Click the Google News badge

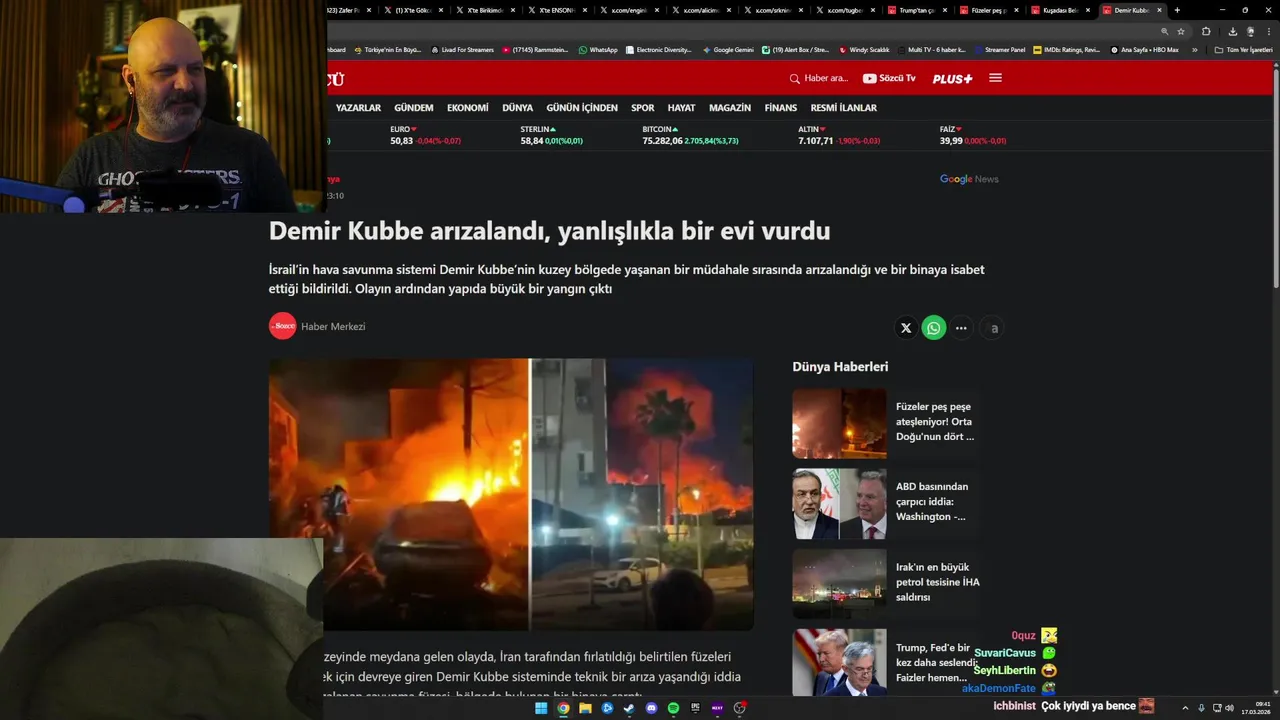coord(969,179)
